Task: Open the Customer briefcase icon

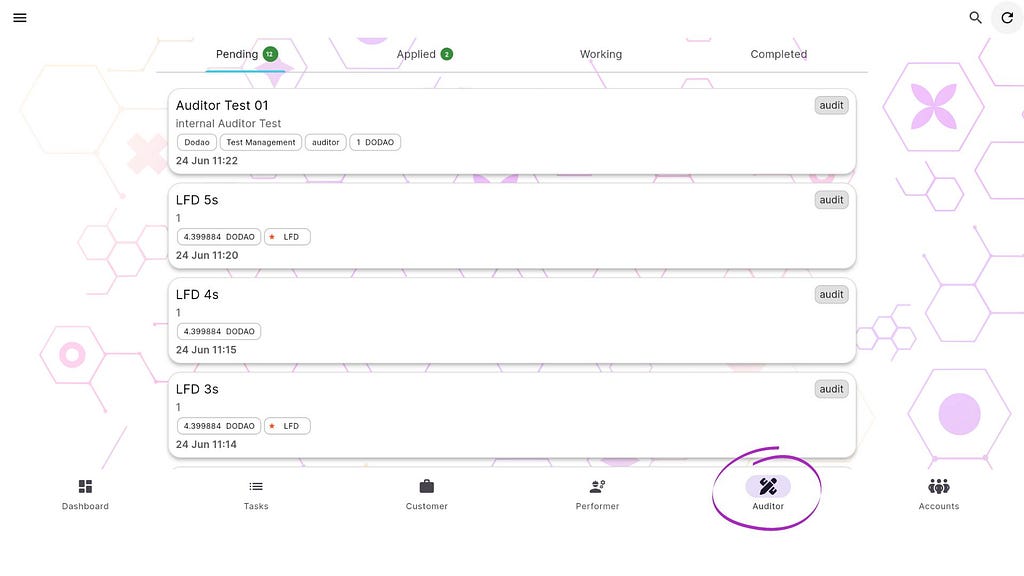Action: (426, 487)
